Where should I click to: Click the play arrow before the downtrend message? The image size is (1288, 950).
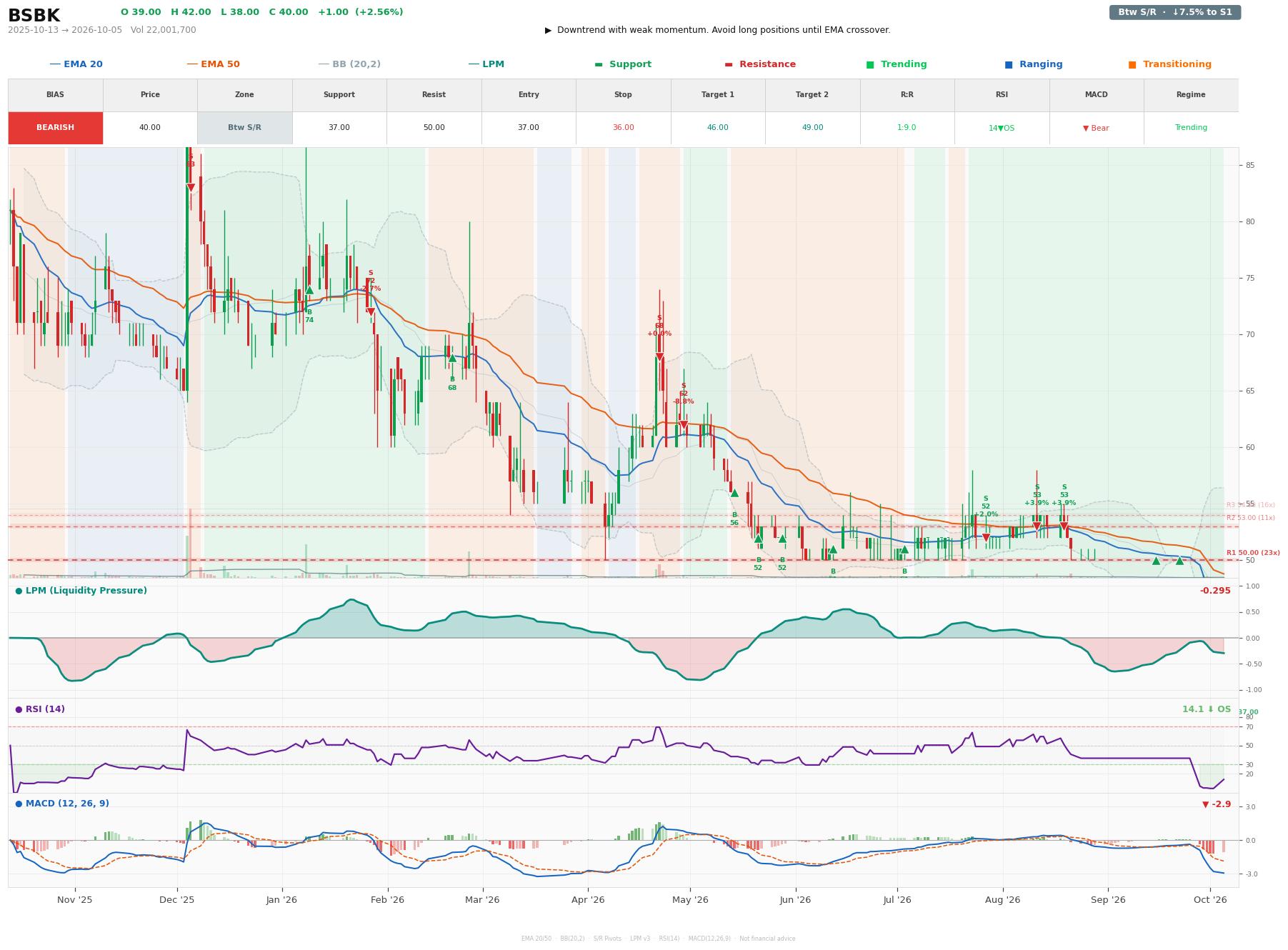pos(548,30)
